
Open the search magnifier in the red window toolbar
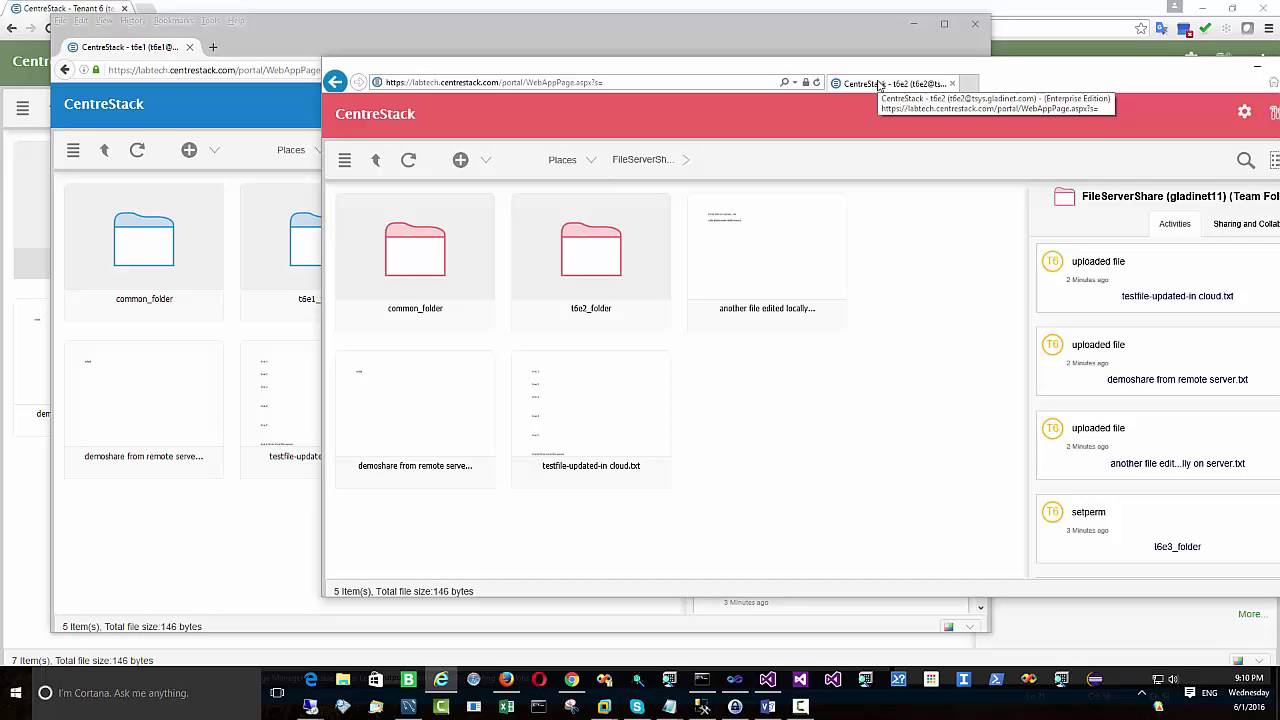(x=1246, y=160)
